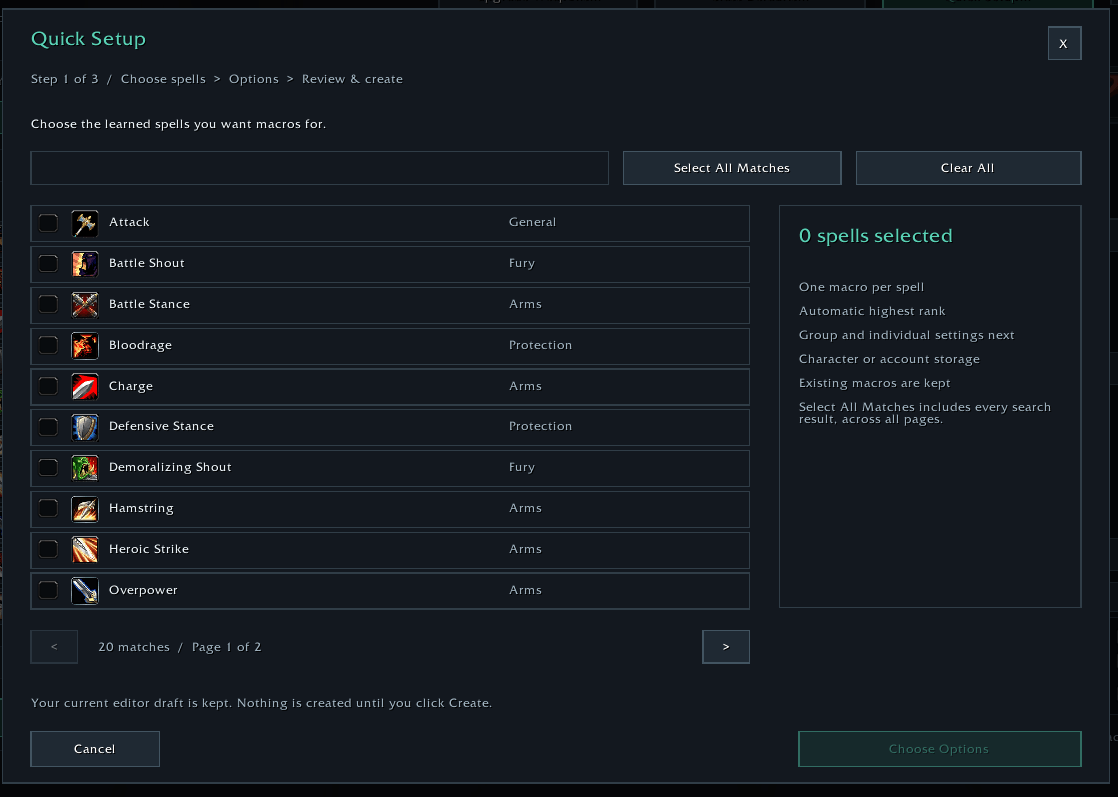Click the Heroic Strike spell name
This screenshot has height=797, width=1118.
click(x=149, y=549)
